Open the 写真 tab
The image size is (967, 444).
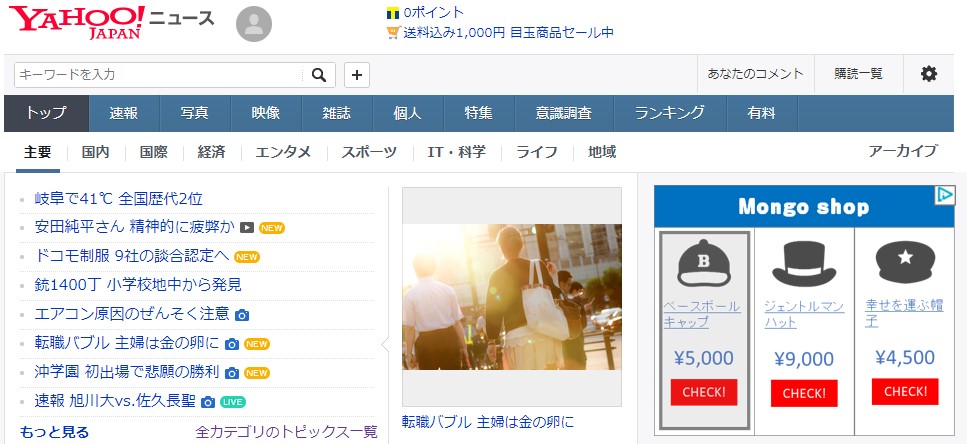(x=195, y=113)
